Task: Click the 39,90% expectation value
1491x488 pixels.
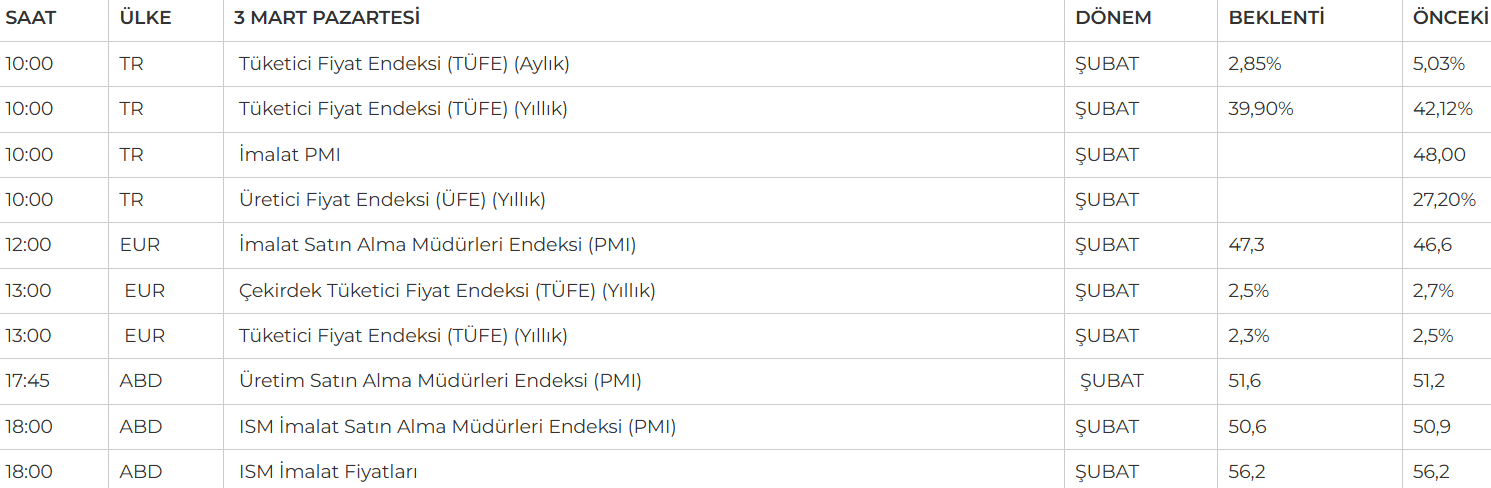Action: coord(1260,109)
